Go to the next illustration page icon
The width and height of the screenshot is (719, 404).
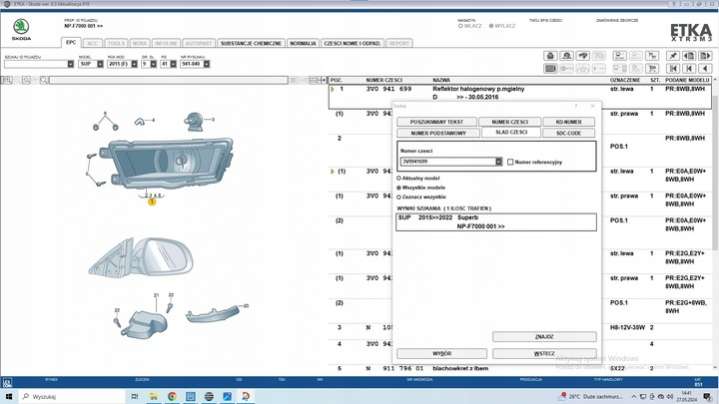click(705, 55)
